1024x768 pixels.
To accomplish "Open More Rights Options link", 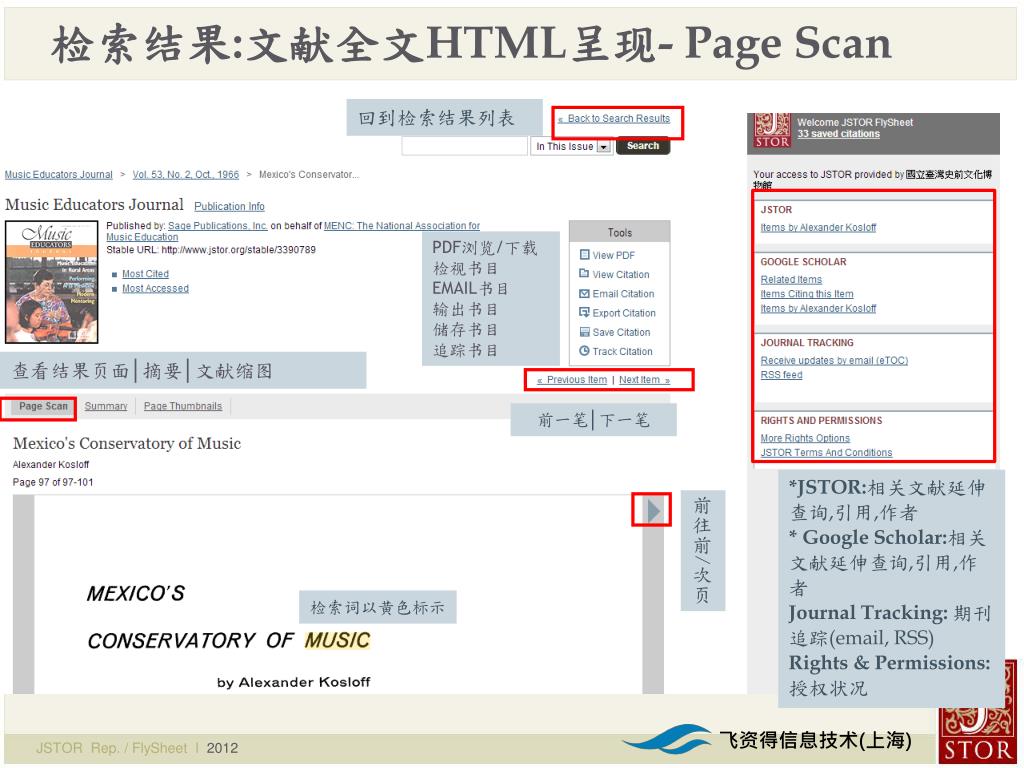I will 805,438.
